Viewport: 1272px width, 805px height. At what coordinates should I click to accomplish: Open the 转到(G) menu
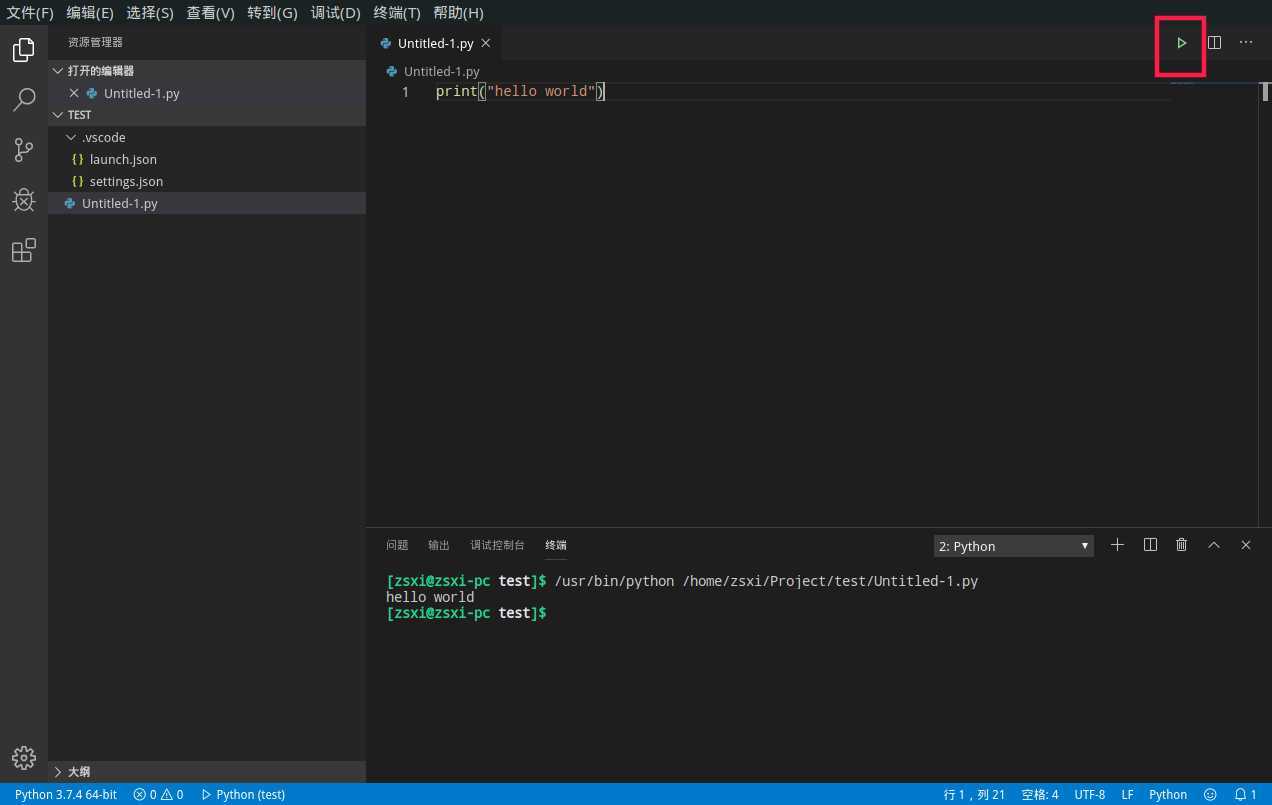point(272,13)
